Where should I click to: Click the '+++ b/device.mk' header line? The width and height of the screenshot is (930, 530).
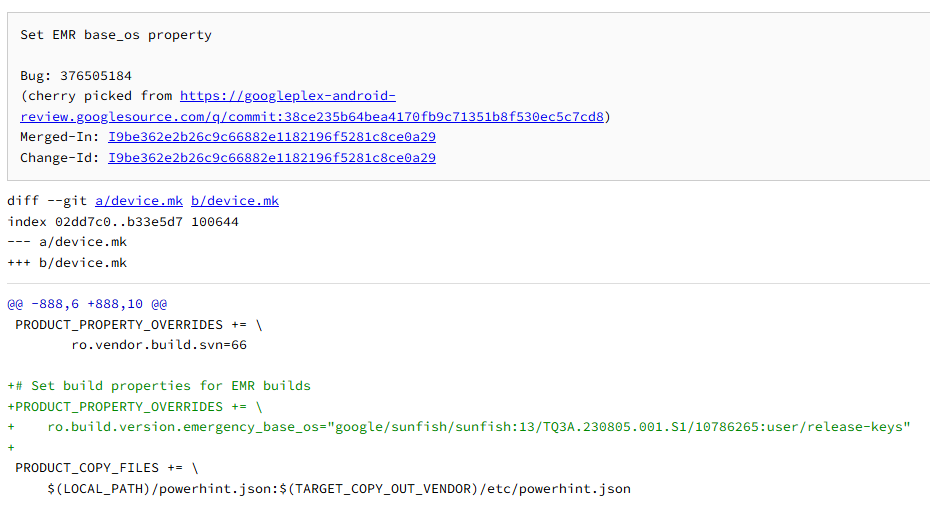point(67,263)
